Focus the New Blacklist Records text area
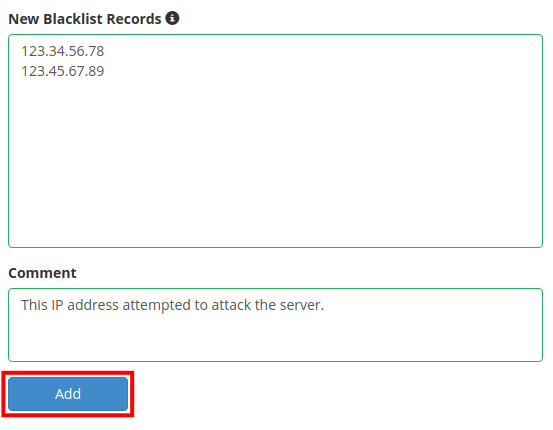553x430 pixels. point(275,141)
